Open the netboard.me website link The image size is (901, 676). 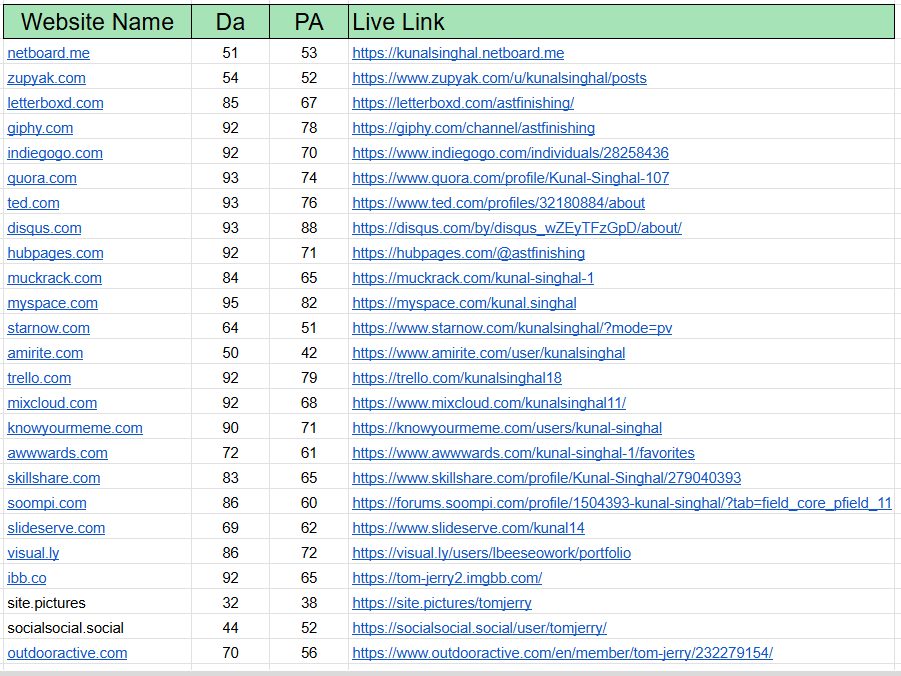tap(48, 53)
